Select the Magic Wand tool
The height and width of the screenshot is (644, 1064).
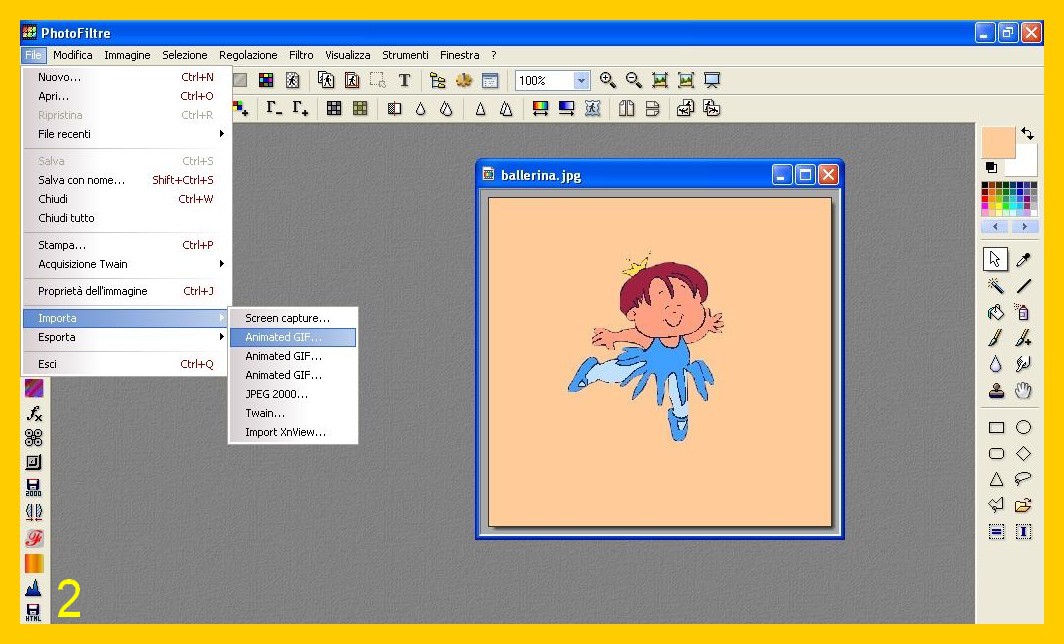pos(996,286)
